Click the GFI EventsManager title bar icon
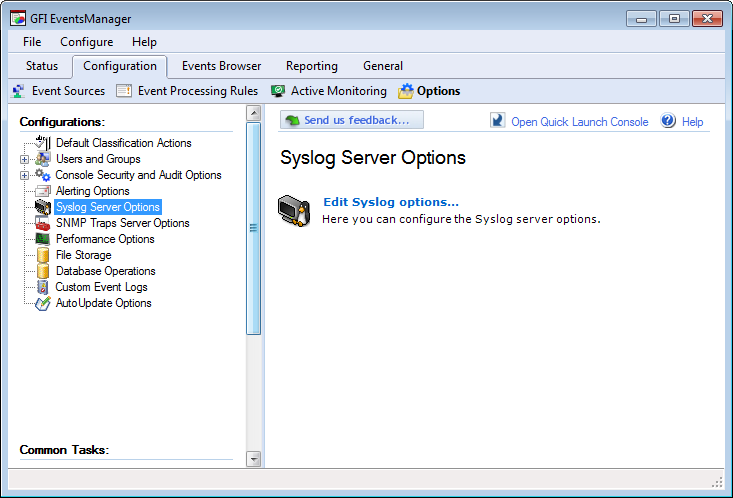This screenshot has width=733, height=498. (x=18, y=18)
